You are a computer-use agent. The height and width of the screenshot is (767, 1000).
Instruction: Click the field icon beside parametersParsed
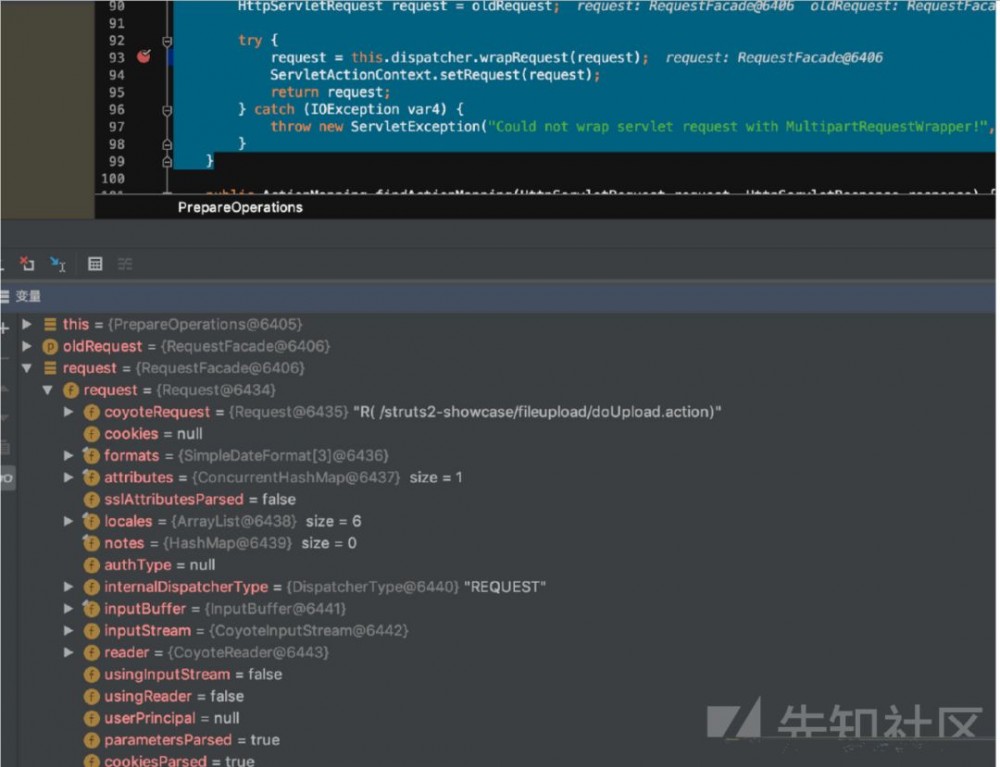tap(92, 740)
